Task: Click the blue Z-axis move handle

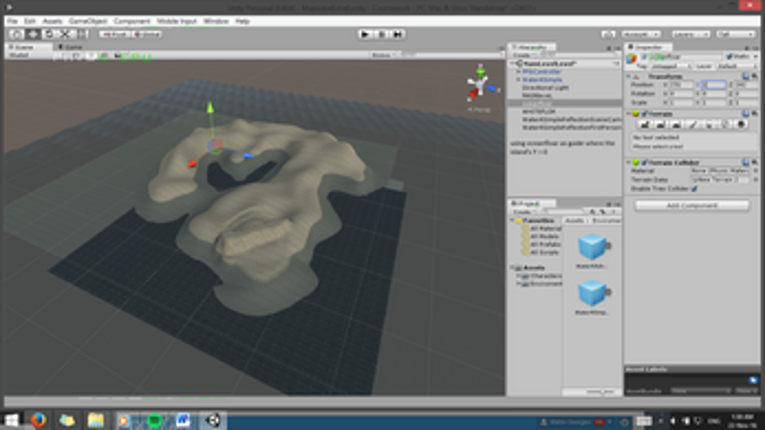Action: click(248, 155)
